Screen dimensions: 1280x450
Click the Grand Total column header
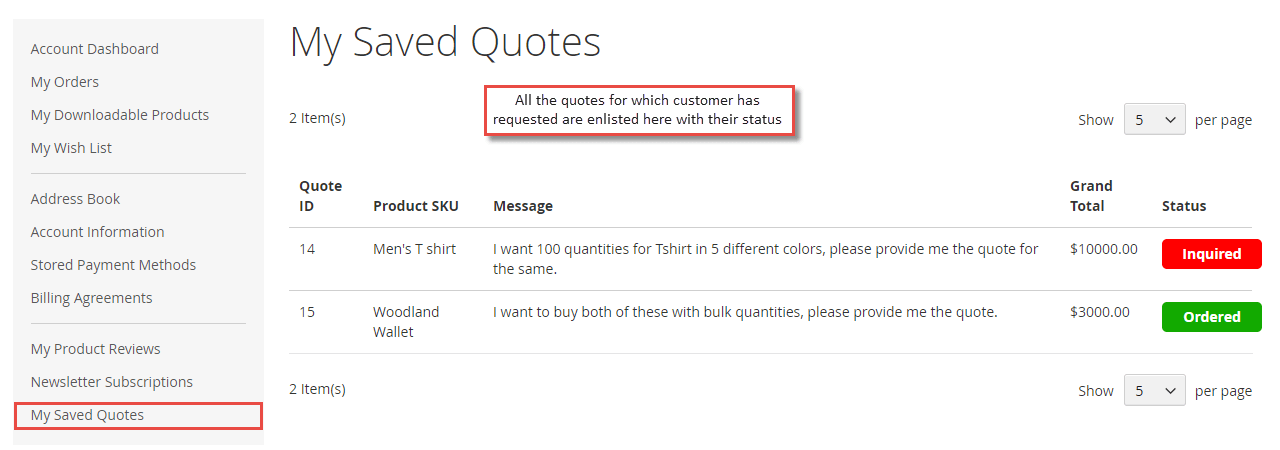(1091, 196)
